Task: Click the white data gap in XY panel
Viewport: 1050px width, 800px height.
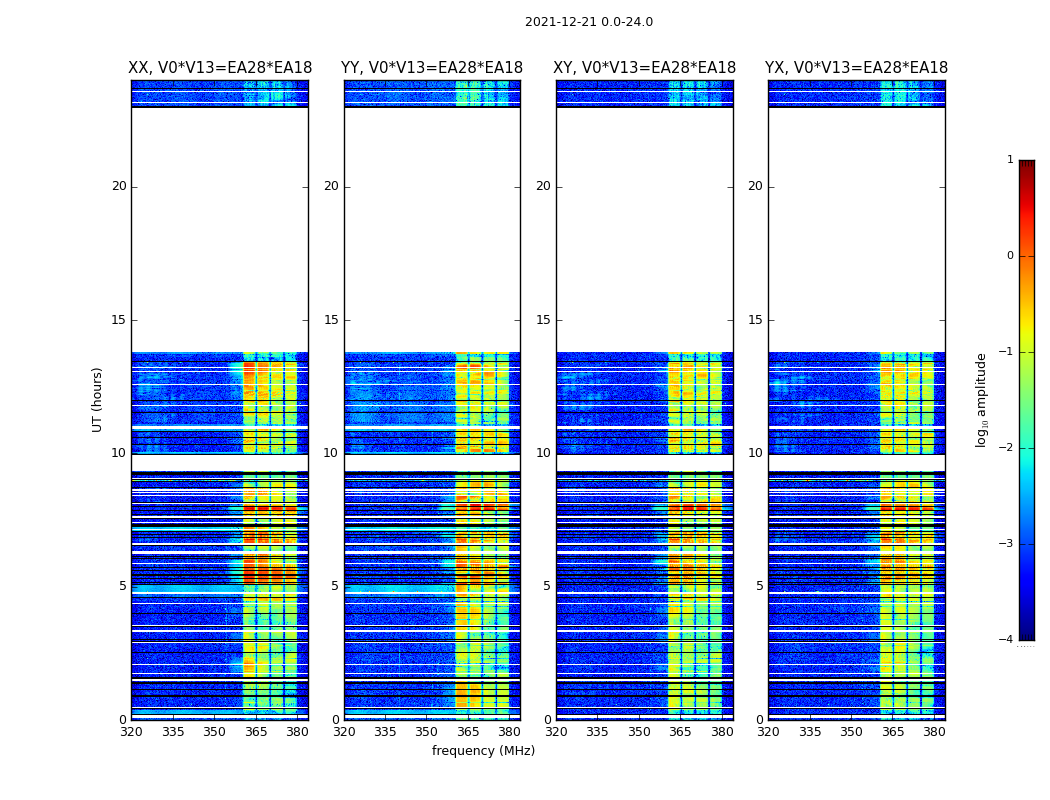Action: (x=644, y=230)
